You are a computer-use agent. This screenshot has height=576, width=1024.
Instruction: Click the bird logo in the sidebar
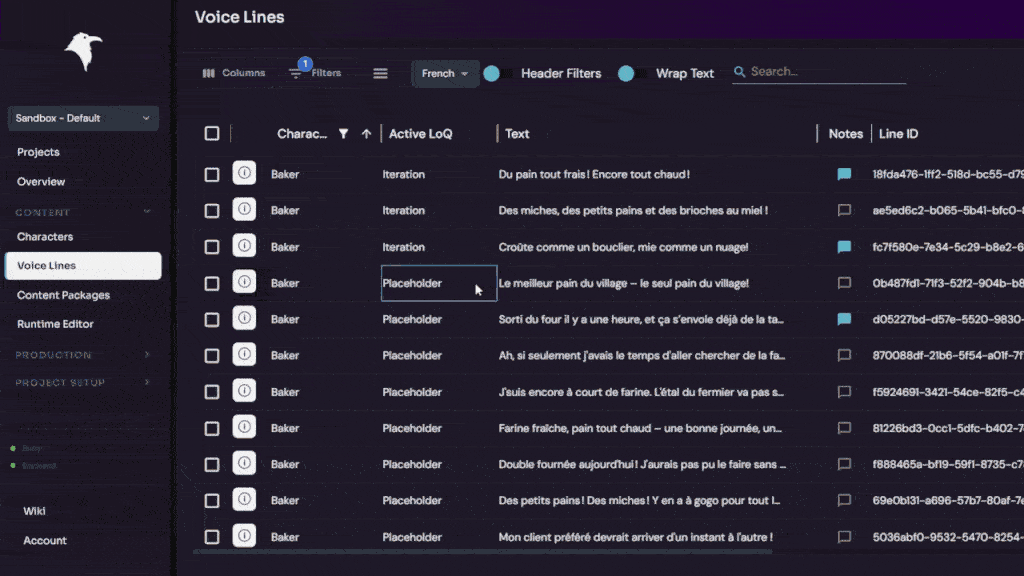84,51
